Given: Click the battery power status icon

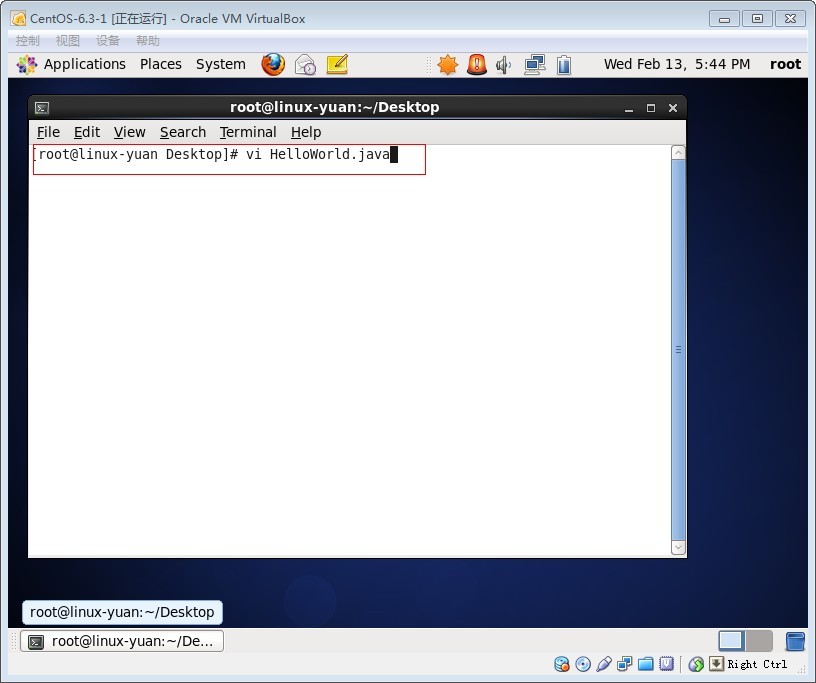Looking at the screenshot, I should click(x=564, y=65).
